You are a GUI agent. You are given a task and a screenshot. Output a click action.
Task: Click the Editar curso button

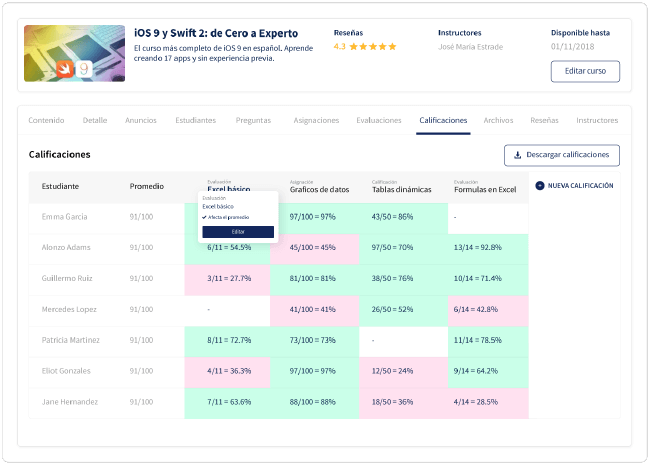(x=585, y=71)
